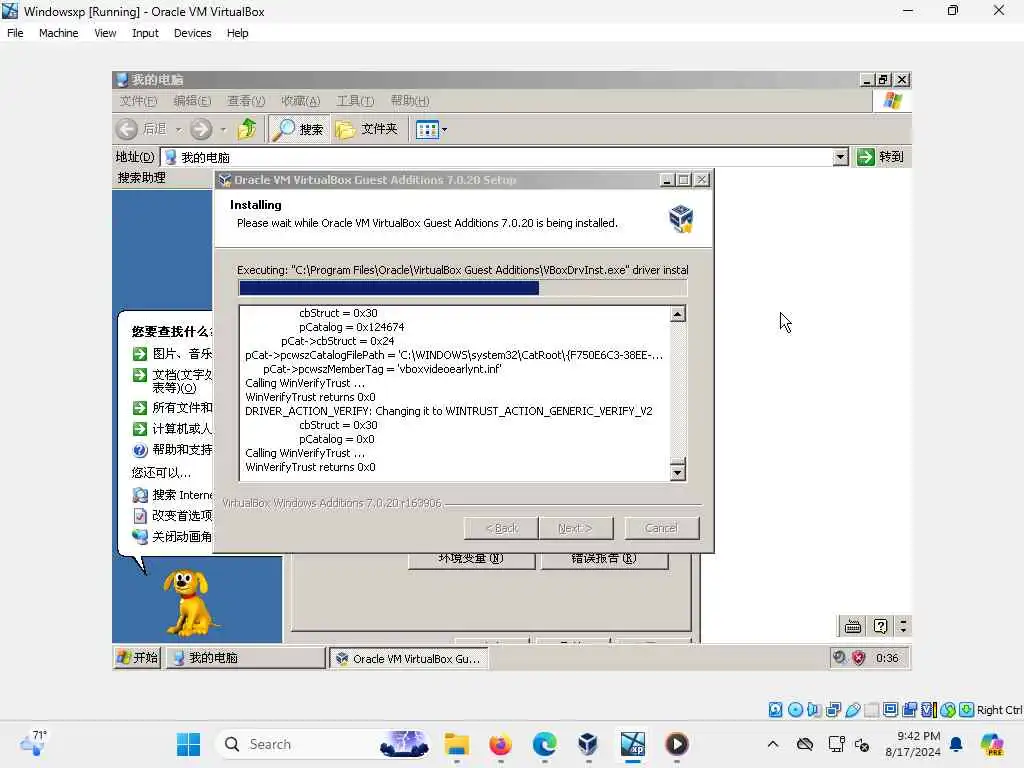
Task: Open the 工具(T) menu in Explorer
Action: (355, 101)
